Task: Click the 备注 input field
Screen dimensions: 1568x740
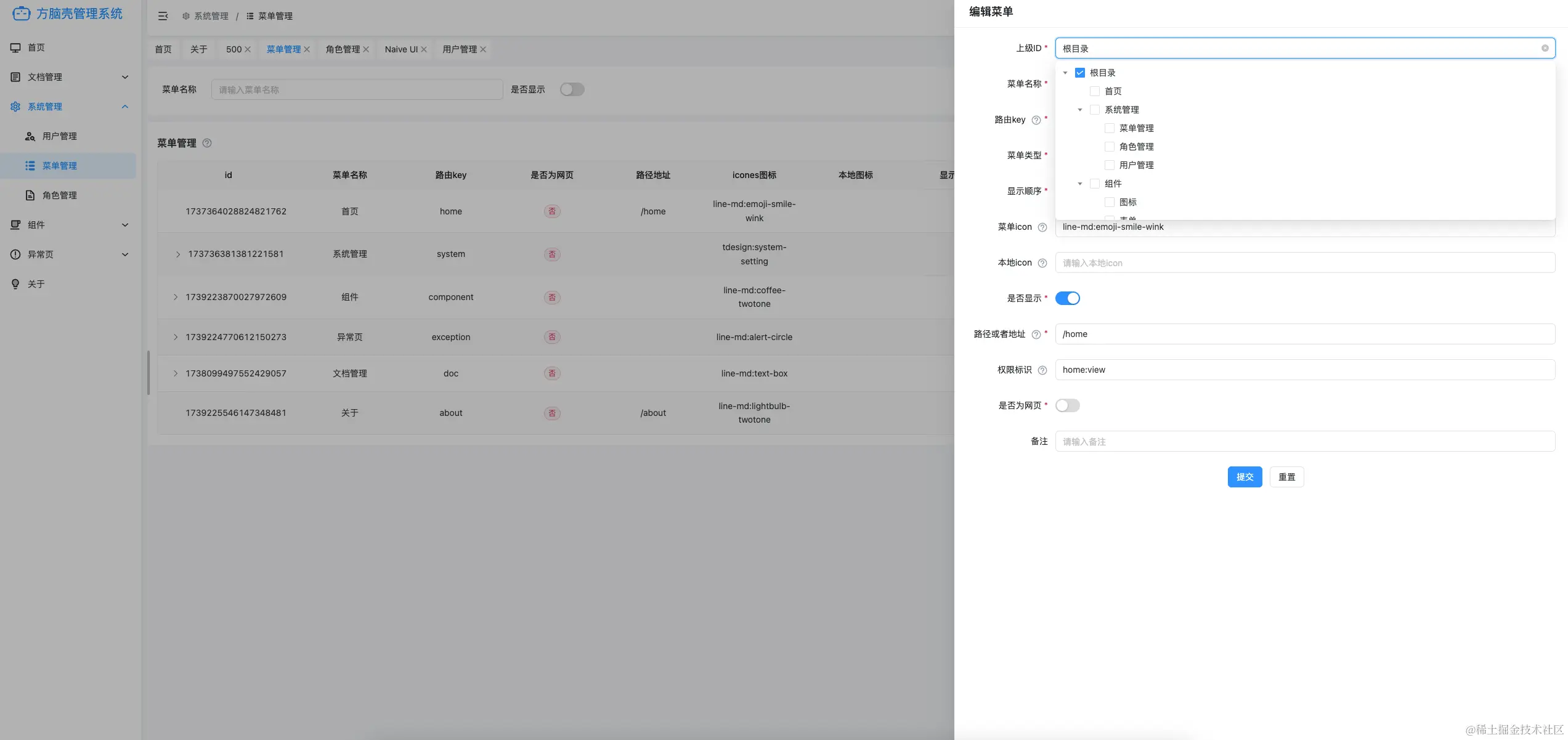Action: click(1304, 442)
